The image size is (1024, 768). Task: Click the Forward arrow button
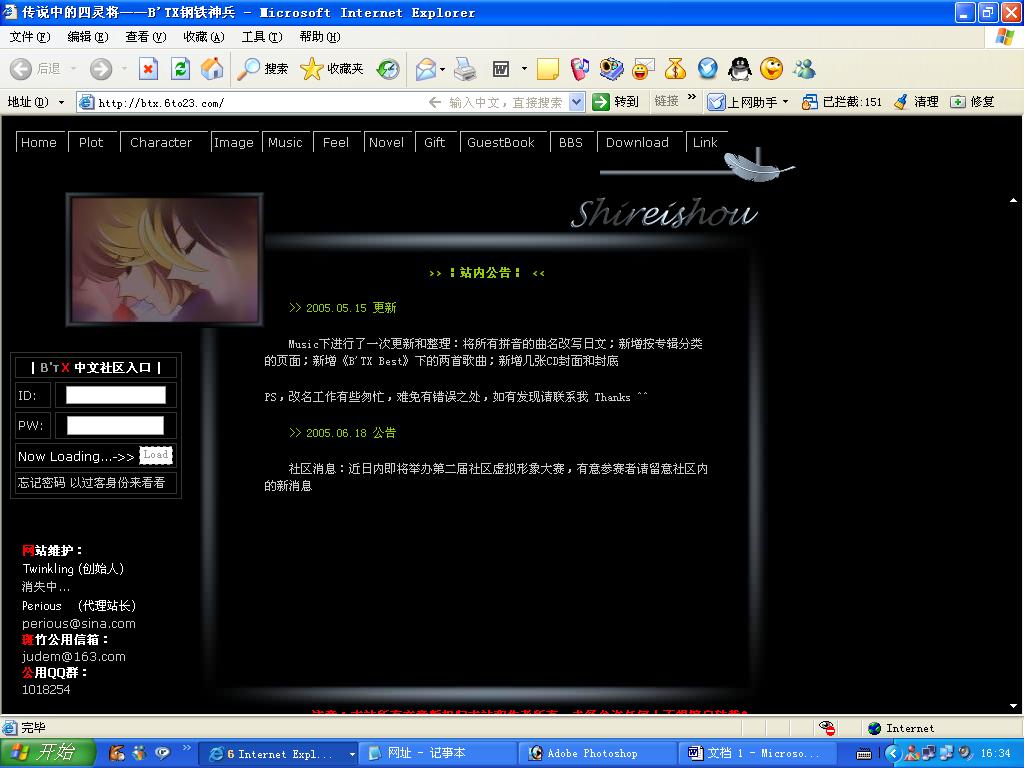click(101, 69)
